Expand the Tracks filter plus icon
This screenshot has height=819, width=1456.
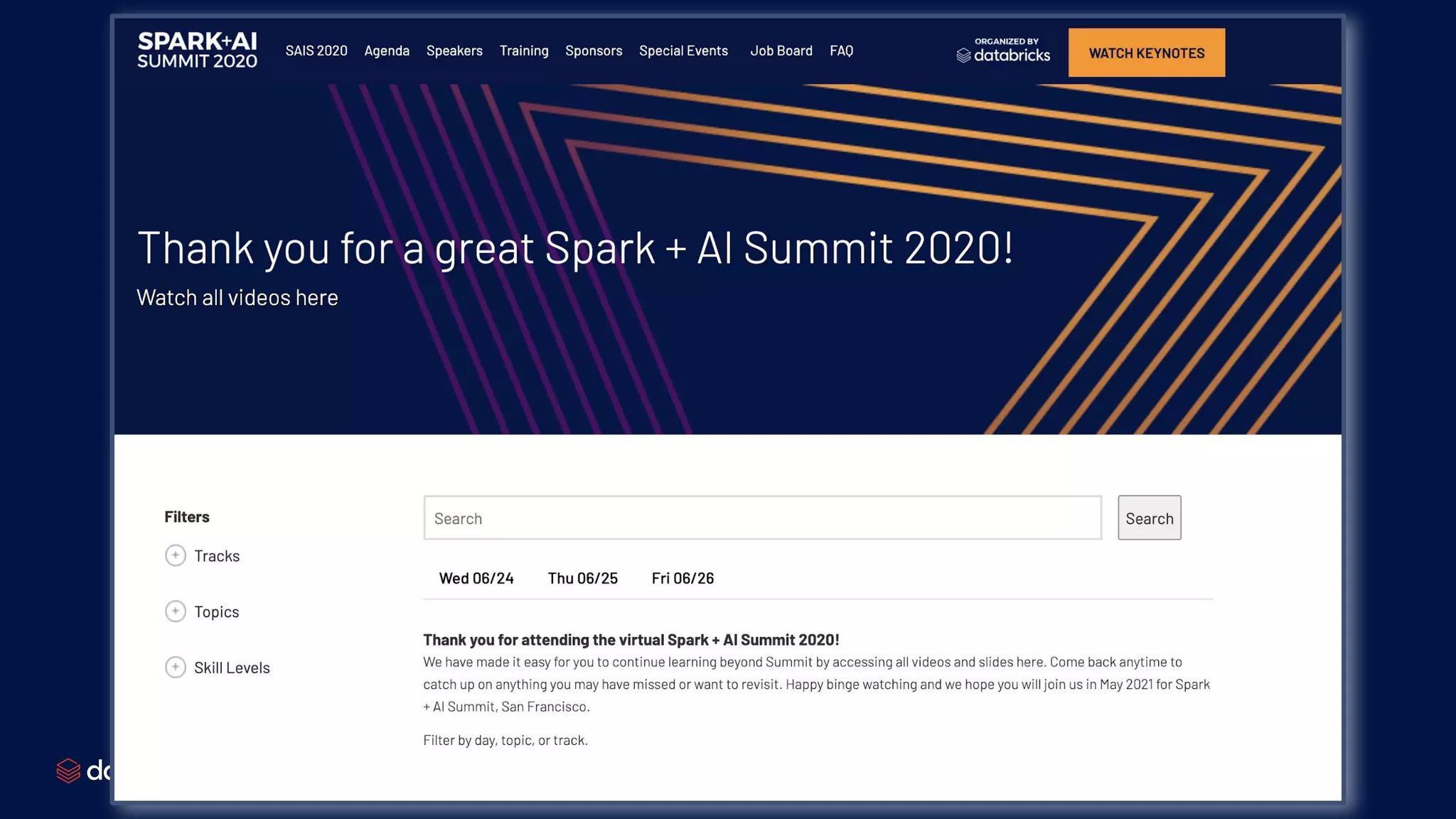(176, 555)
